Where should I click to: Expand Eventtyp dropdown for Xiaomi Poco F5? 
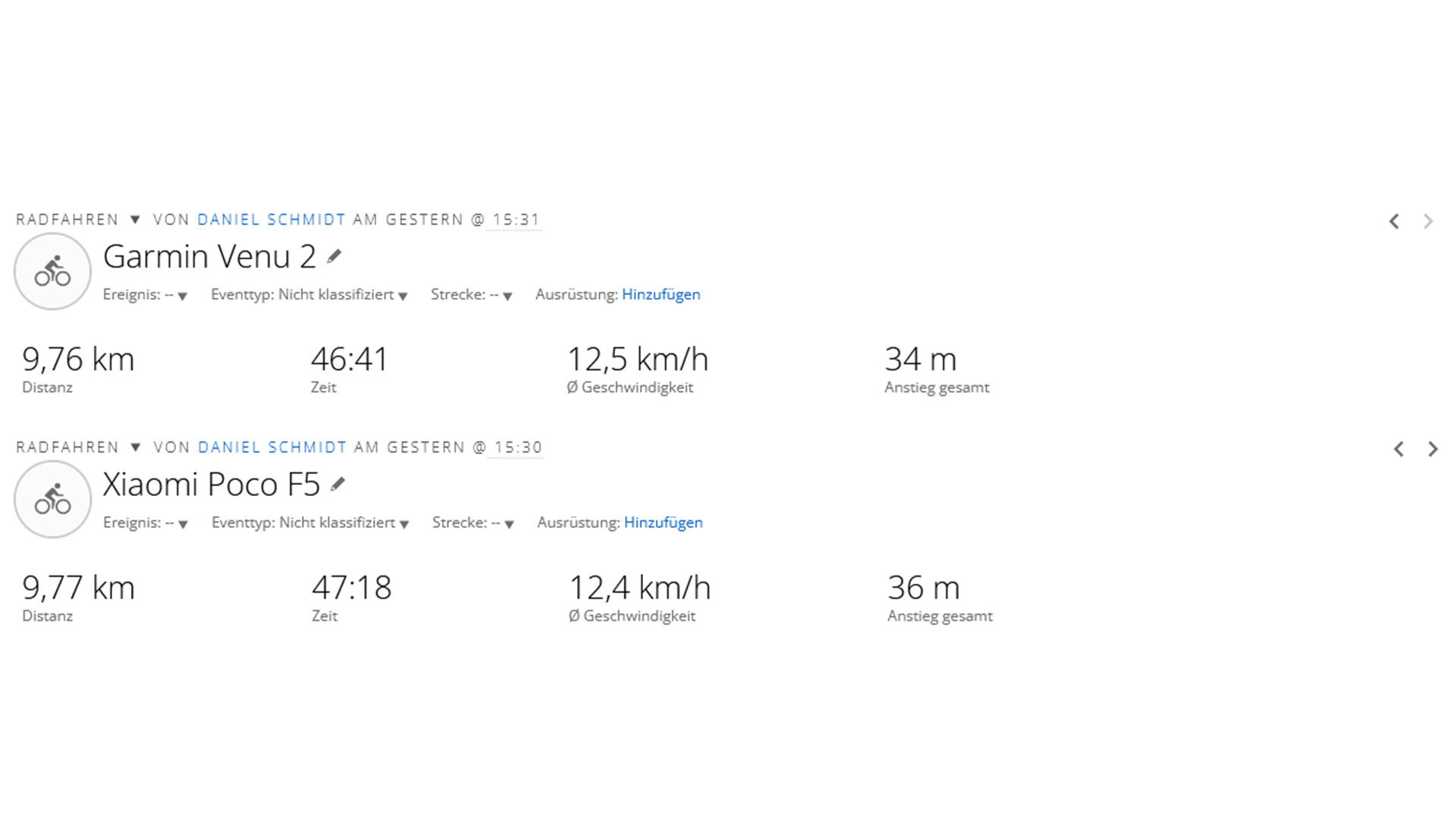pyautogui.click(x=404, y=524)
